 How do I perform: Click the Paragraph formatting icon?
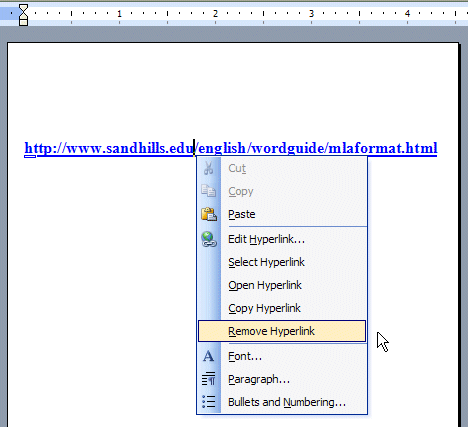pyautogui.click(x=209, y=379)
